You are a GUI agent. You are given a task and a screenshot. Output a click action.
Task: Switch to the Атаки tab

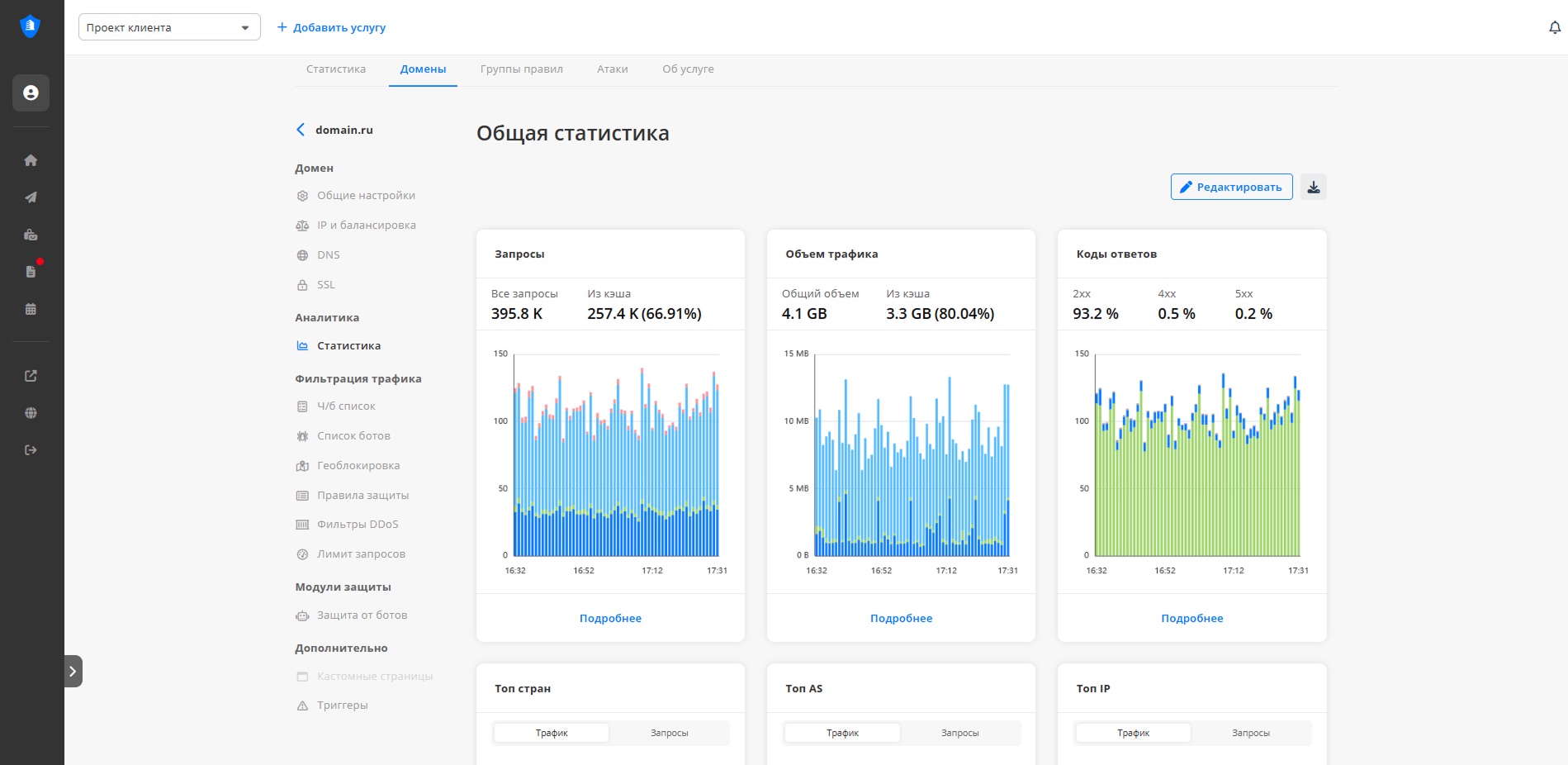pos(612,69)
